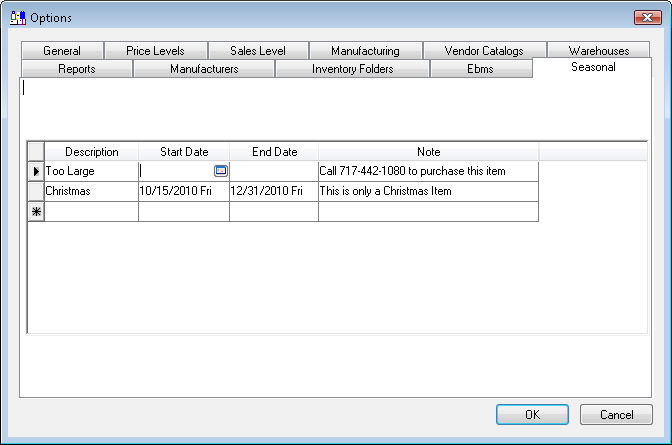Open the Start Date calendar picker
The image size is (672, 445).
(221, 171)
